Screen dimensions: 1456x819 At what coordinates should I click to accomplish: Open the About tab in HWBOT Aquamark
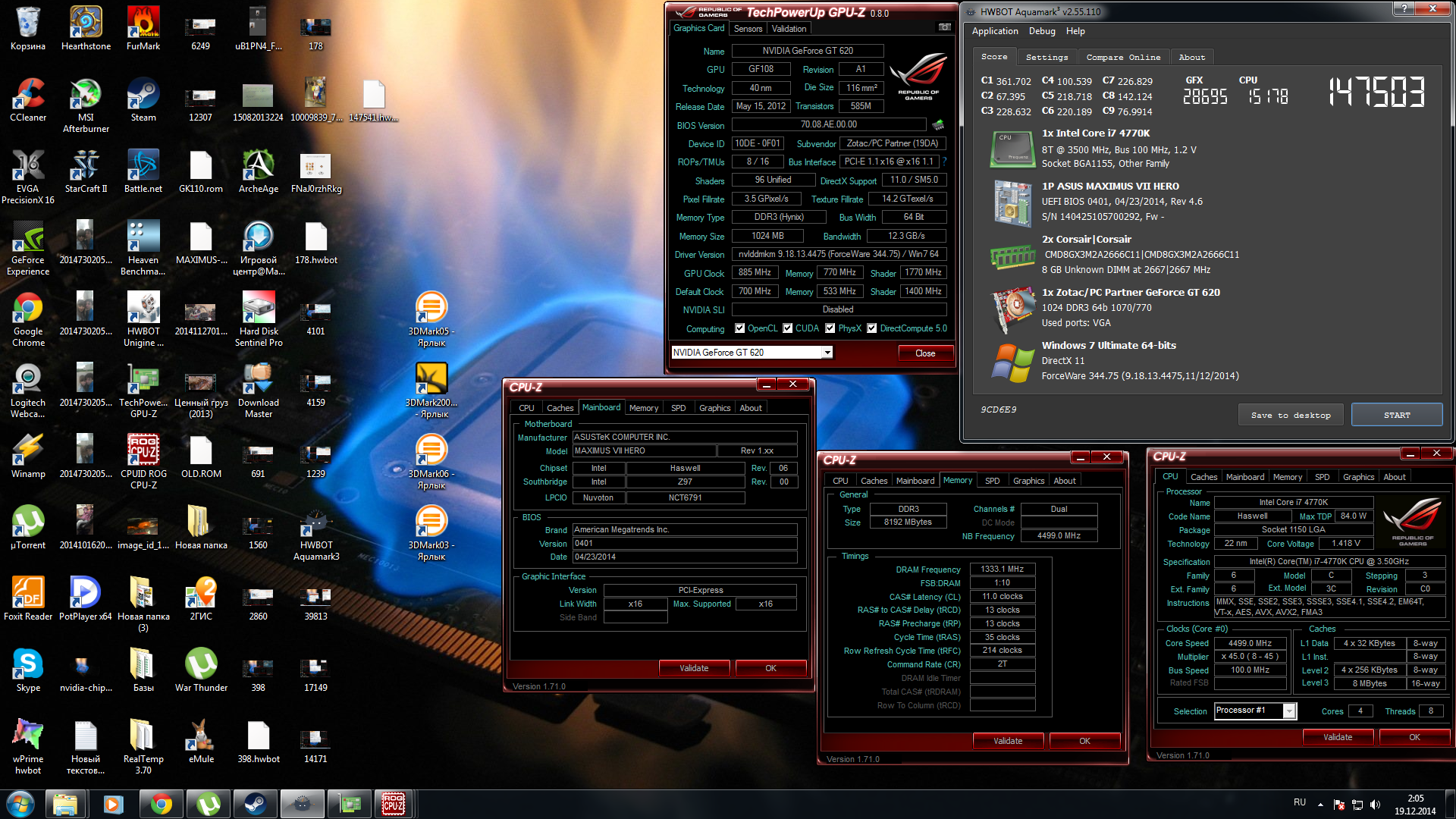(1191, 57)
